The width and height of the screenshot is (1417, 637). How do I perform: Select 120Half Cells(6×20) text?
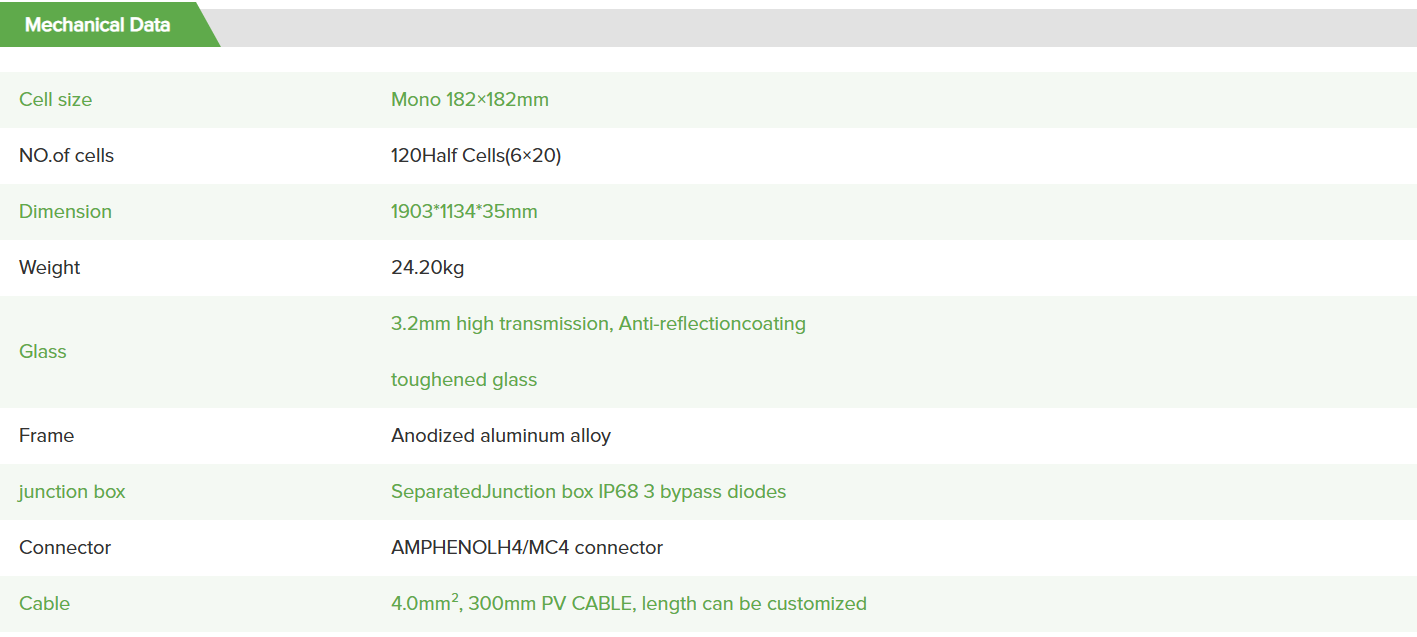[476, 156]
